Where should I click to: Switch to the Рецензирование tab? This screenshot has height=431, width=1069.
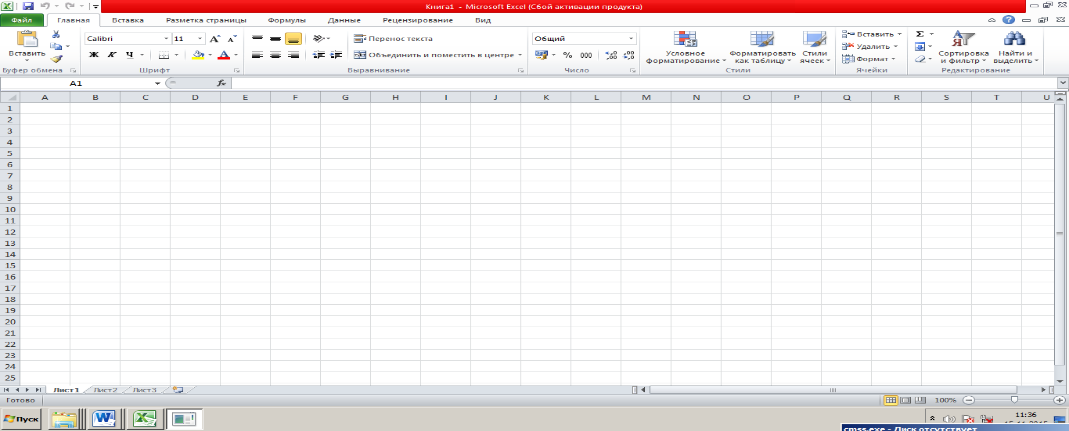[417, 20]
